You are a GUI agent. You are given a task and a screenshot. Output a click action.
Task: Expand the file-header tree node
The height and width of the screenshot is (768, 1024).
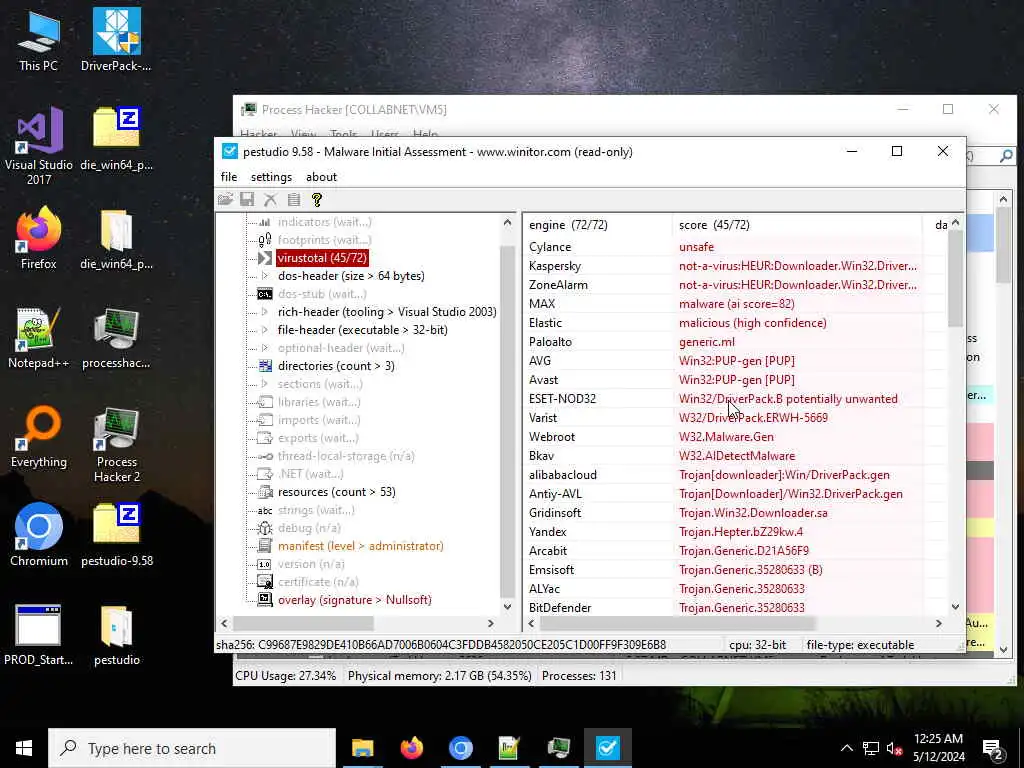coord(264,330)
